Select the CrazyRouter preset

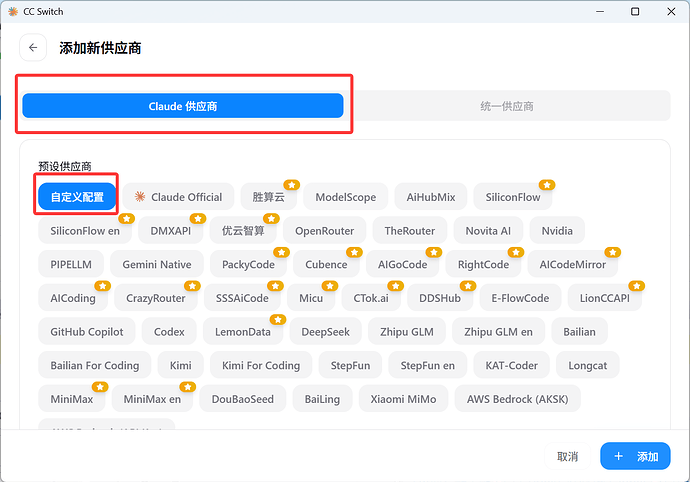click(x=156, y=298)
